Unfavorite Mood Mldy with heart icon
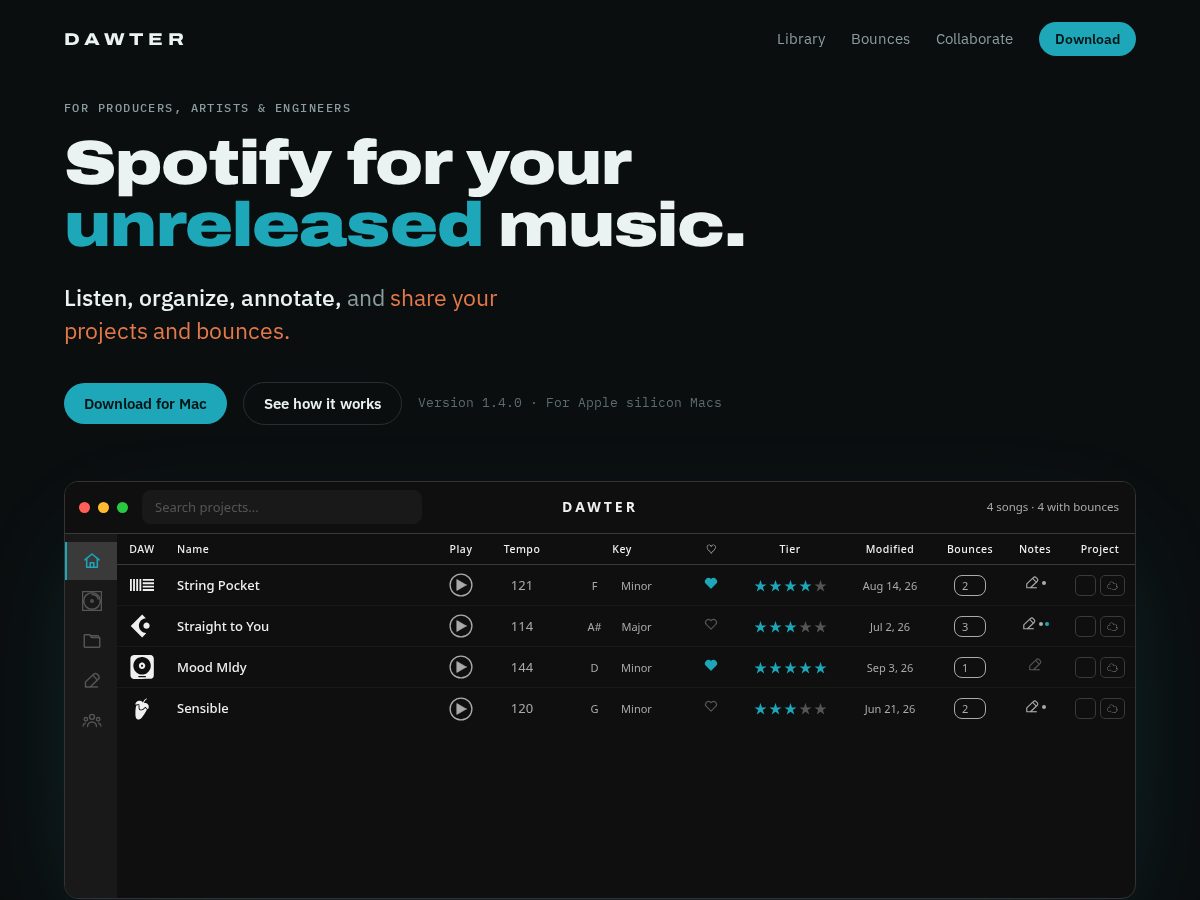This screenshot has height=900, width=1200. [x=711, y=665]
